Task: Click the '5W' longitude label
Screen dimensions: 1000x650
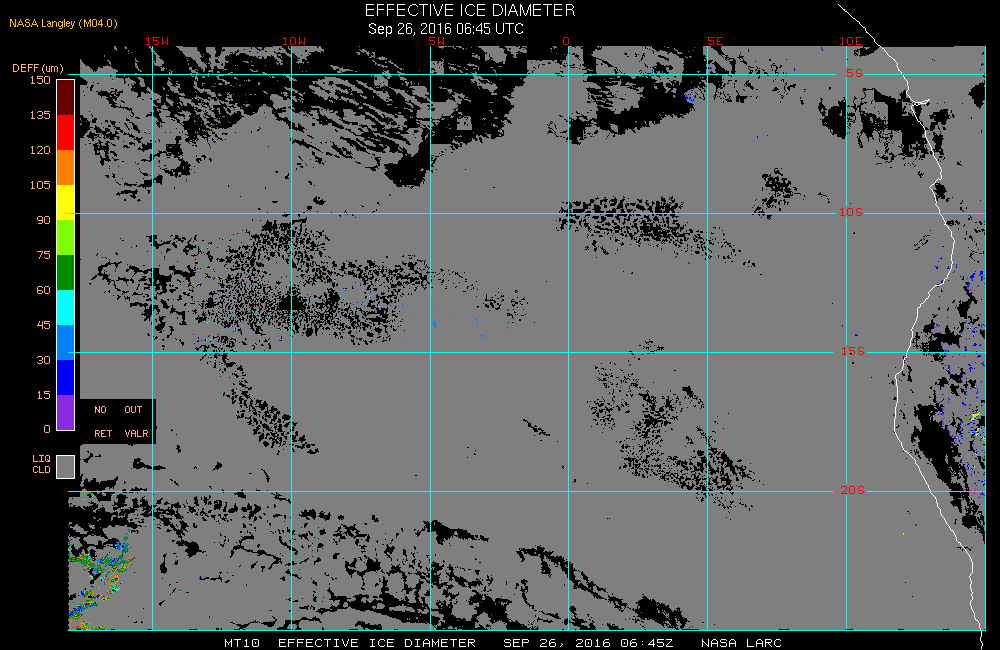Action: pos(436,41)
